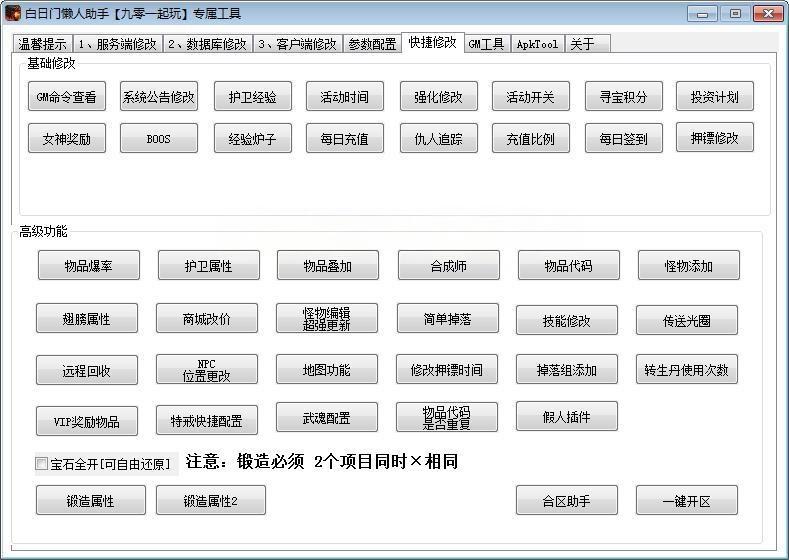Switch to the 温馨提示 tab
The width and height of the screenshot is (789, 560).
click(42, 45)
